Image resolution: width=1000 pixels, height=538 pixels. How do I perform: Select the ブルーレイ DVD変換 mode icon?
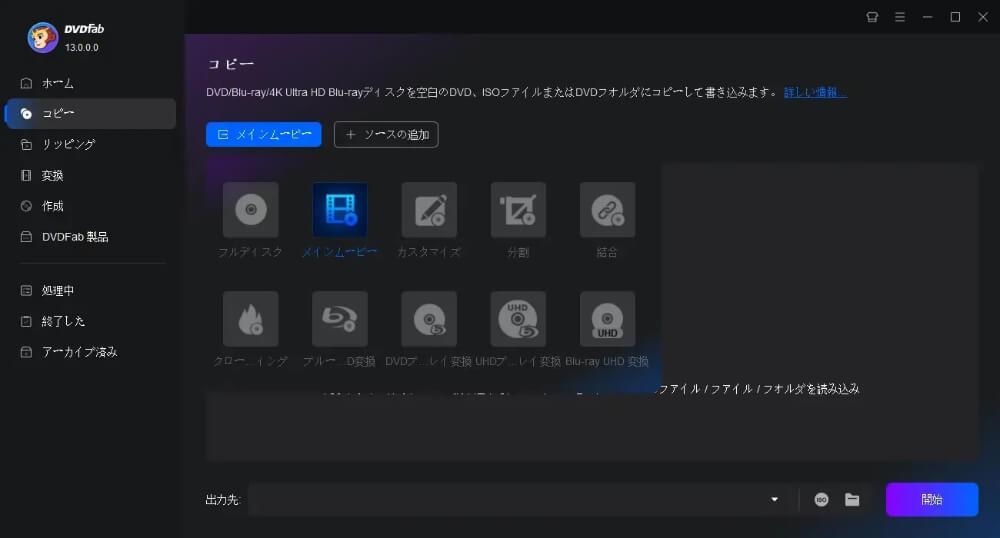pos(340,319)
